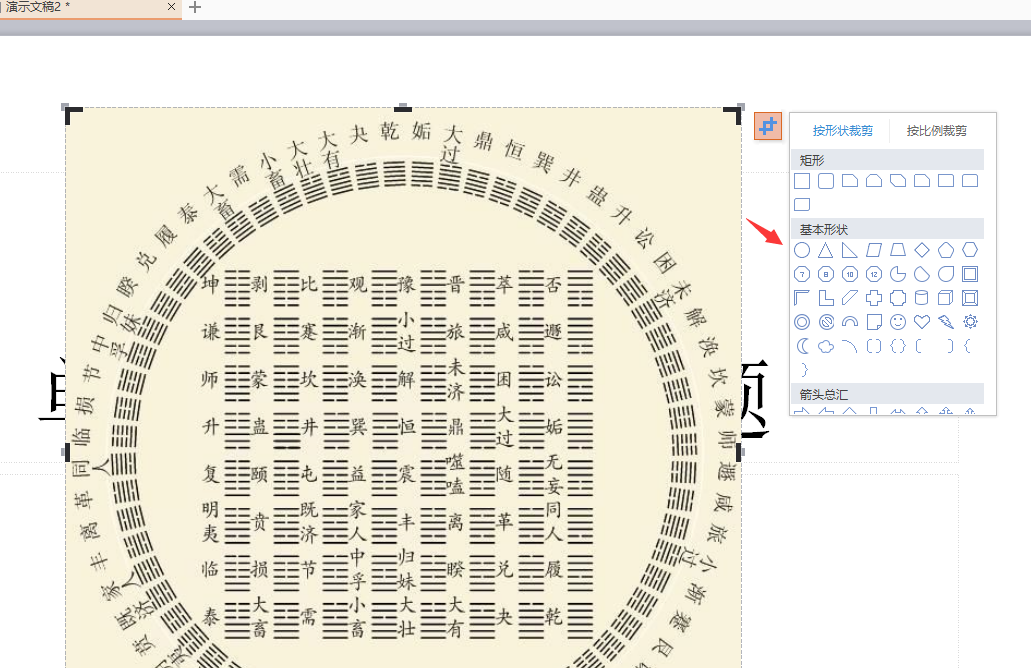Click the orange crop tool button
The height and width of the screenshot is (668, 1031).
pos(767,126)
